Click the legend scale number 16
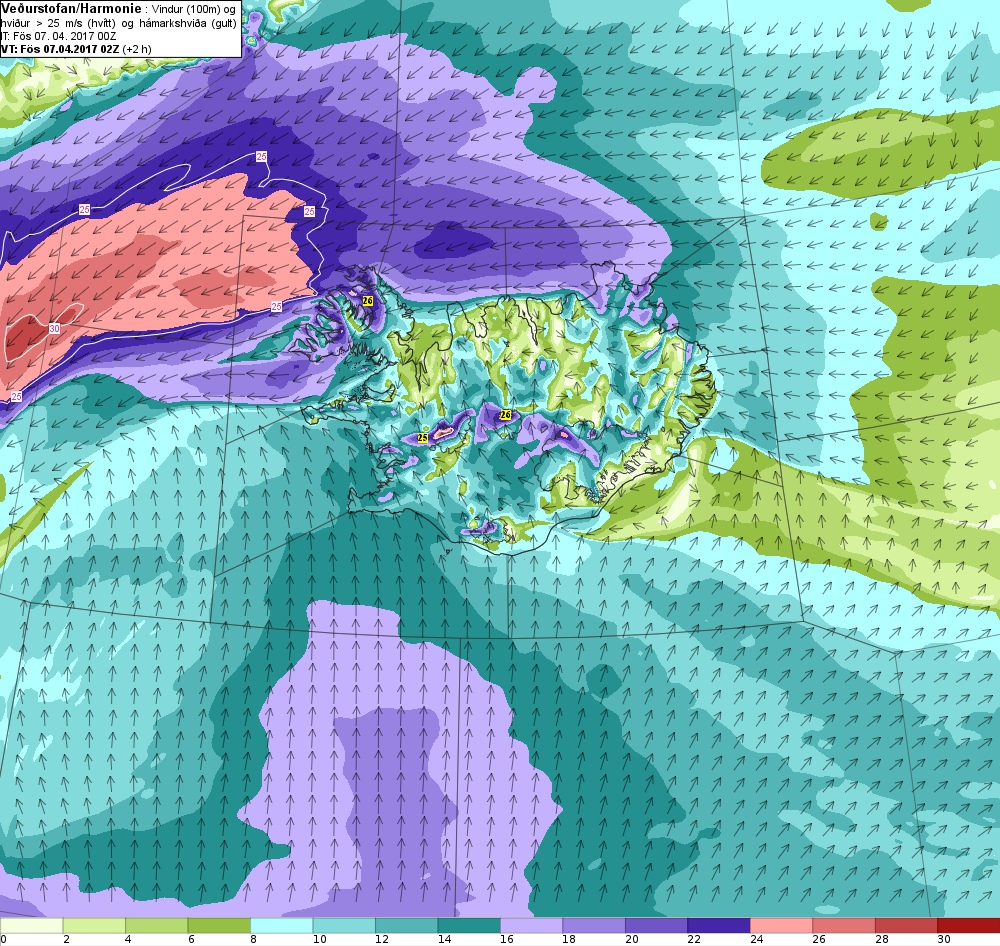1000x946 pixels. pos(507,939)
